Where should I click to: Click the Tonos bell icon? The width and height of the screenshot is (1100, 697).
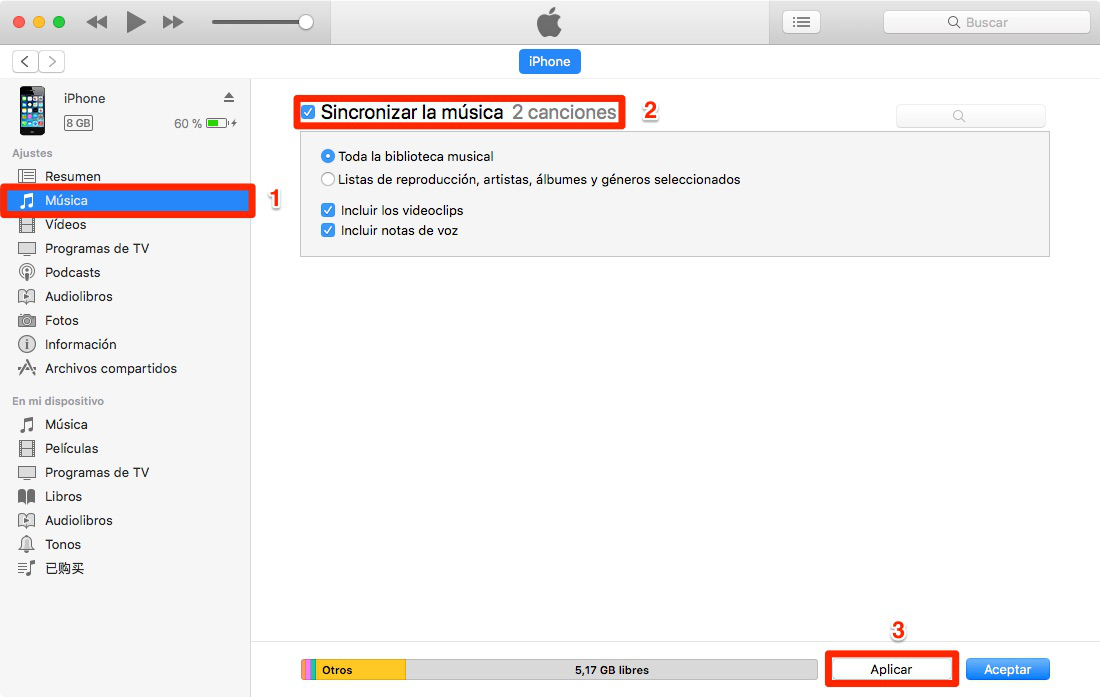(27, 544)
